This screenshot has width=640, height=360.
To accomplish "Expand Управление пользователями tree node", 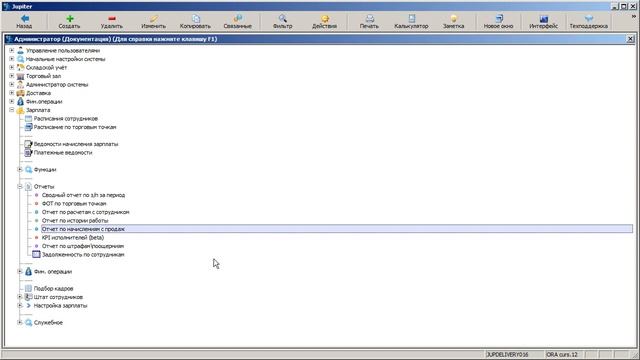I will tap(12, 51).
